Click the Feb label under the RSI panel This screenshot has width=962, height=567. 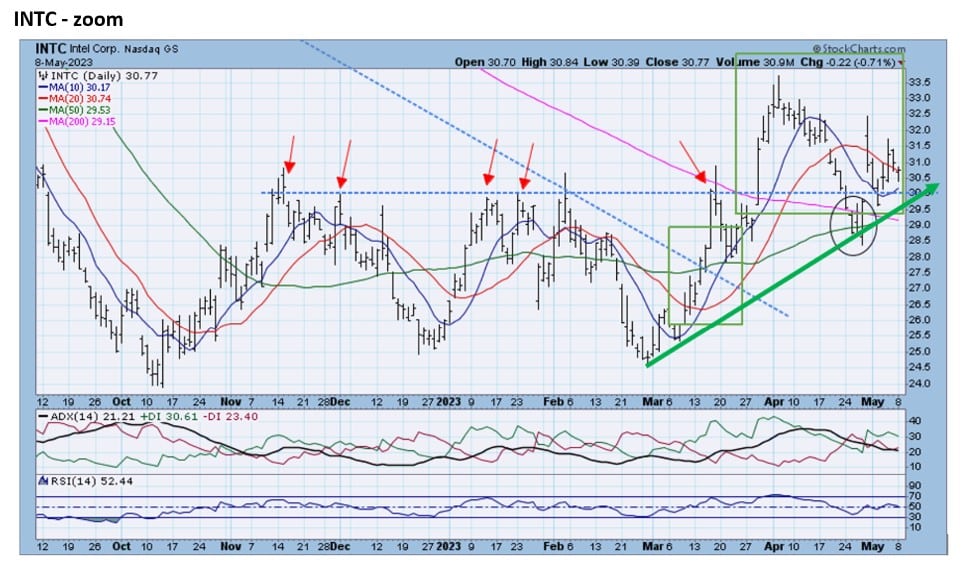553,546
